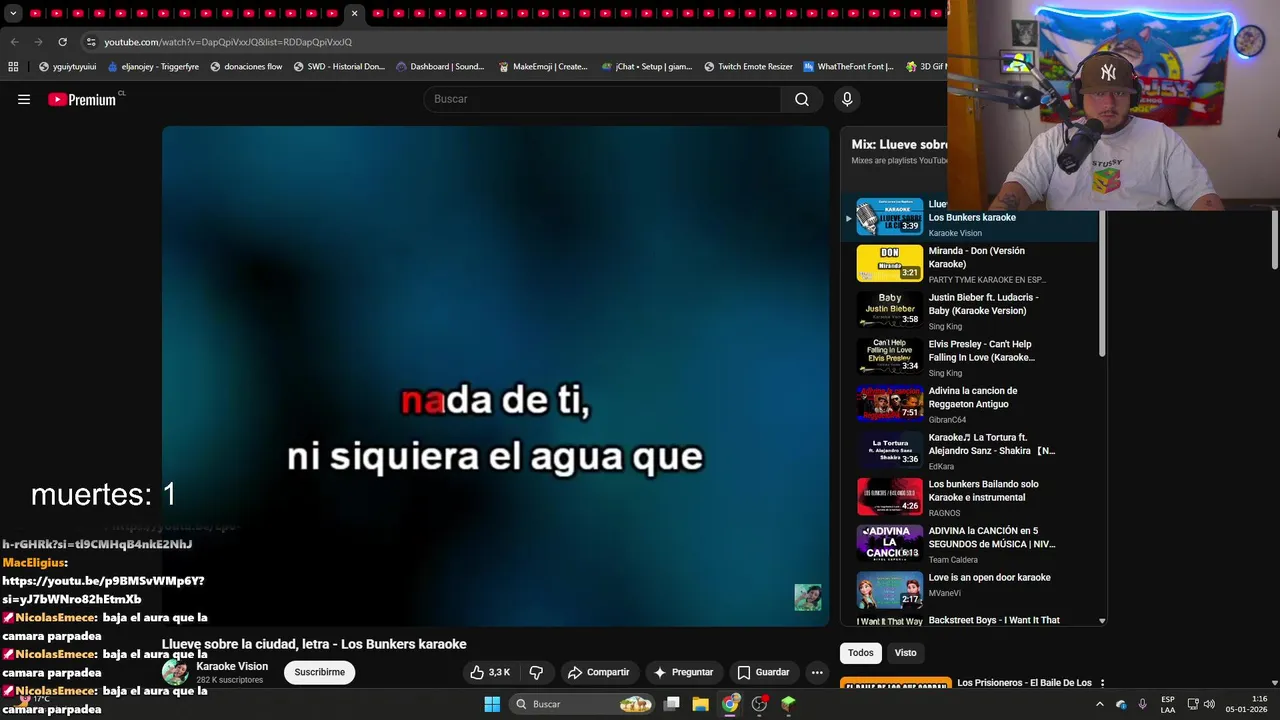
Task: View site information icon in address bar
Action: pyautogui.click(x=91, y=42)
